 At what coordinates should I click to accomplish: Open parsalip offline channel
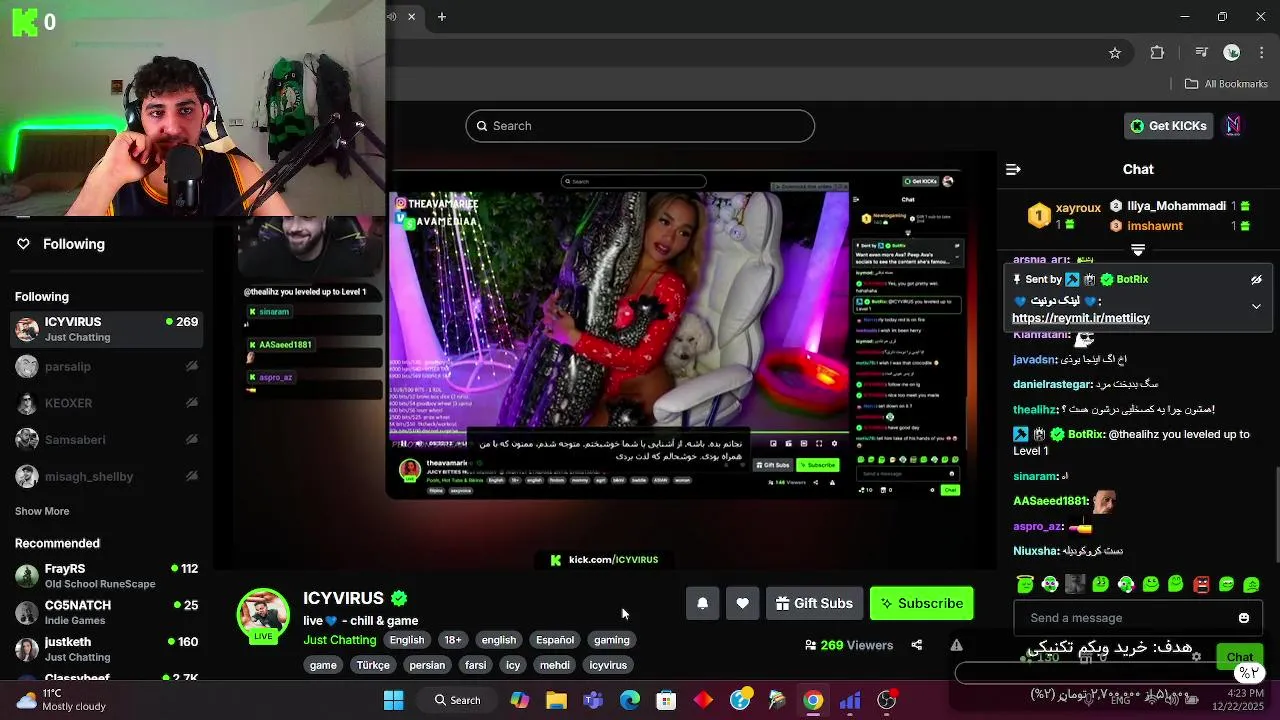[107, 366]
